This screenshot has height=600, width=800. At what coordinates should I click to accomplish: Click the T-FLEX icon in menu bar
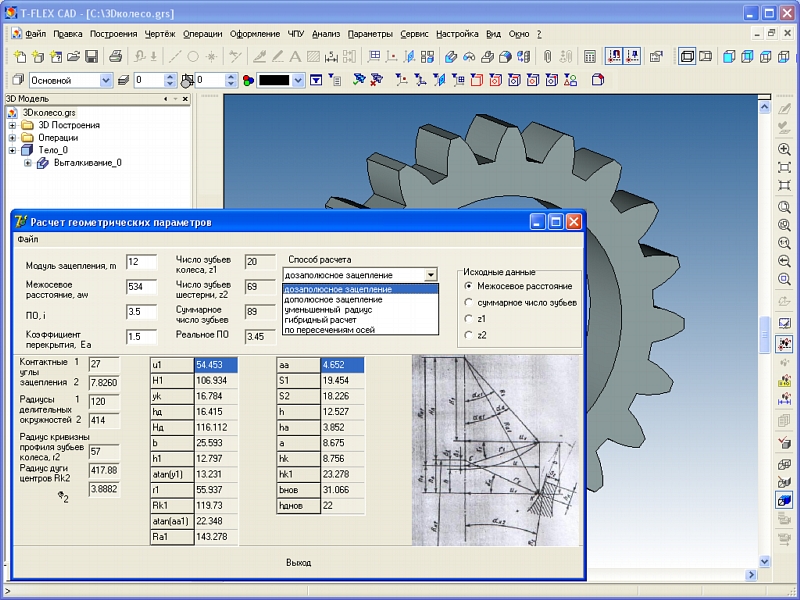pyautogui.click(x=16, y=34)
